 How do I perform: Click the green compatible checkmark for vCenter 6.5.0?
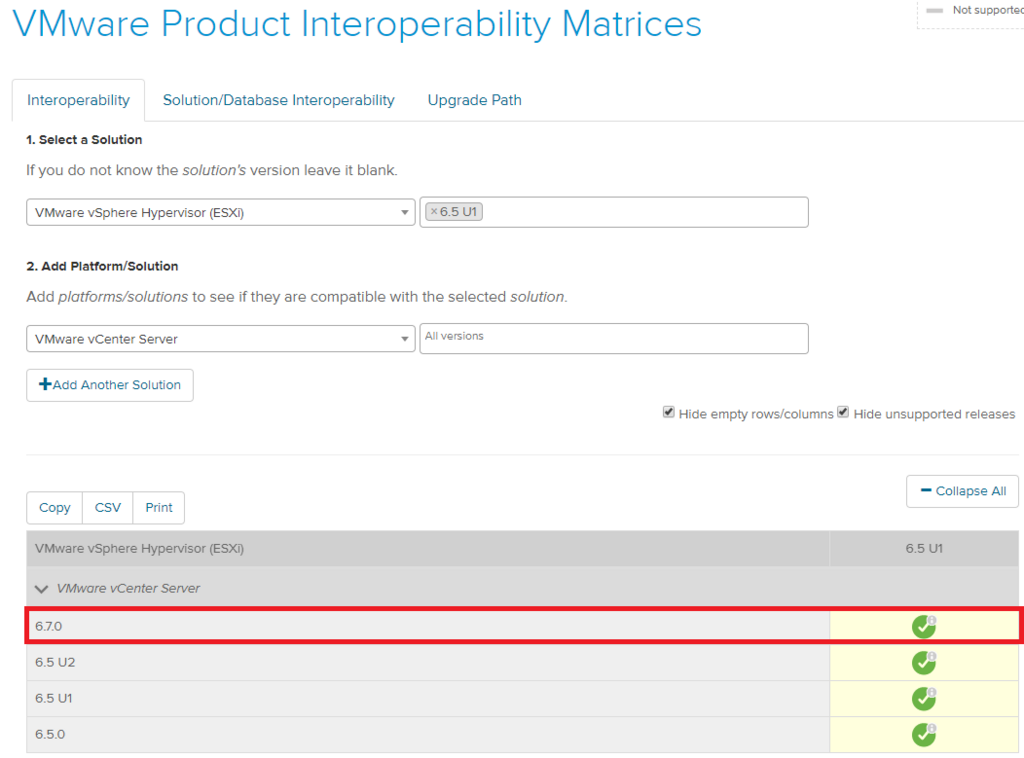click(923, 735)
